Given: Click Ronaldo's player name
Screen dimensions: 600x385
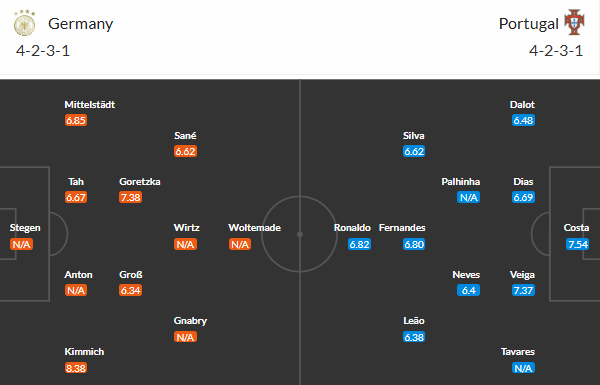Looking at the screenshot, I should [x=352, y=228].
